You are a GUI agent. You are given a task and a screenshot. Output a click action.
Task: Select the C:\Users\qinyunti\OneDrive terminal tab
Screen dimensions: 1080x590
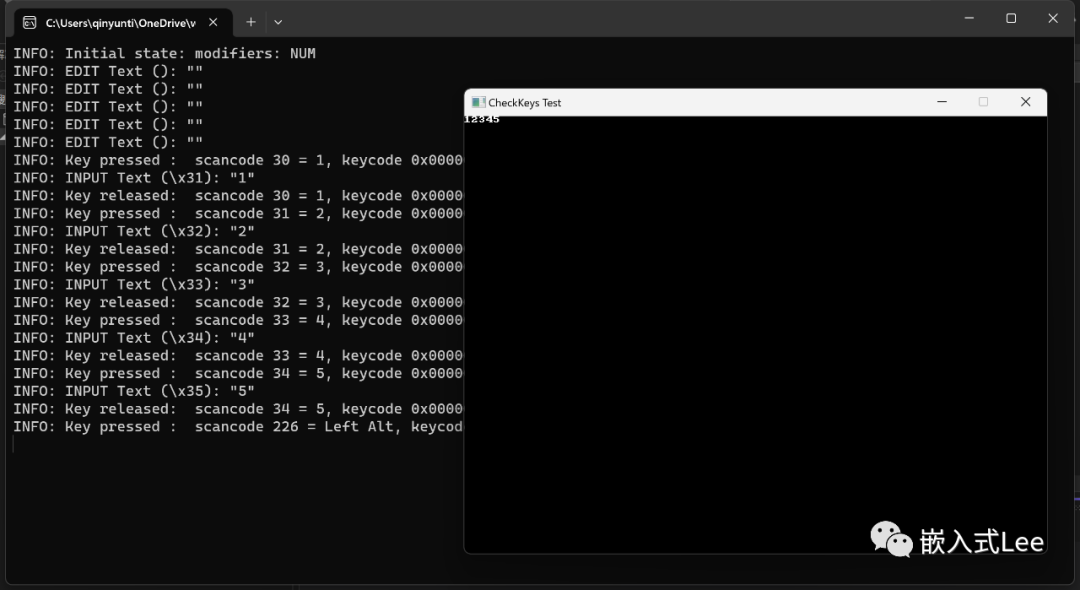pyautogui.click(x=121, y=23)
